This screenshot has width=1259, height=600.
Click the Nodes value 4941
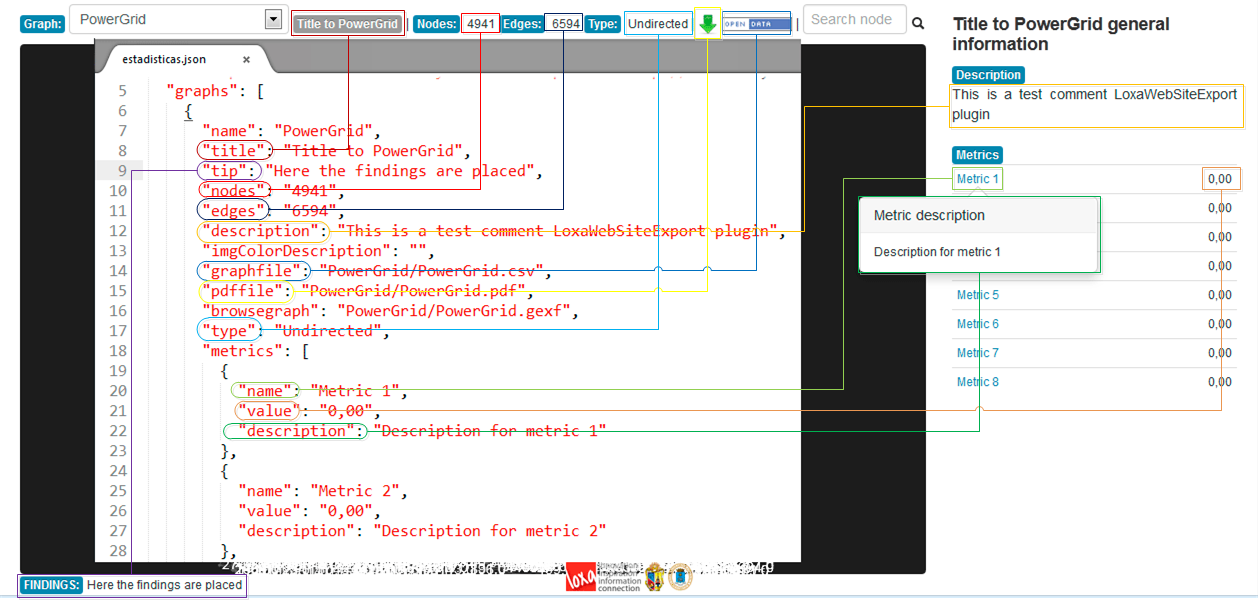(481, 24)
